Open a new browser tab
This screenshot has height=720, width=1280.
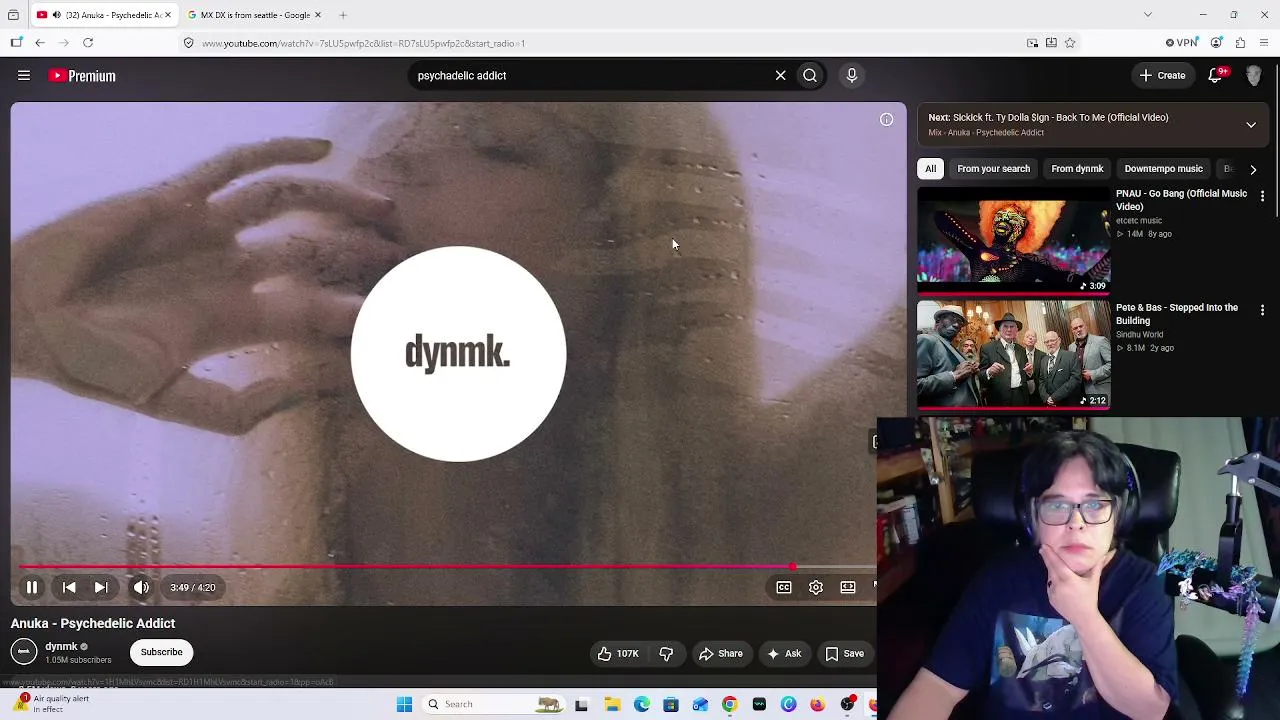tap(343, 15)
